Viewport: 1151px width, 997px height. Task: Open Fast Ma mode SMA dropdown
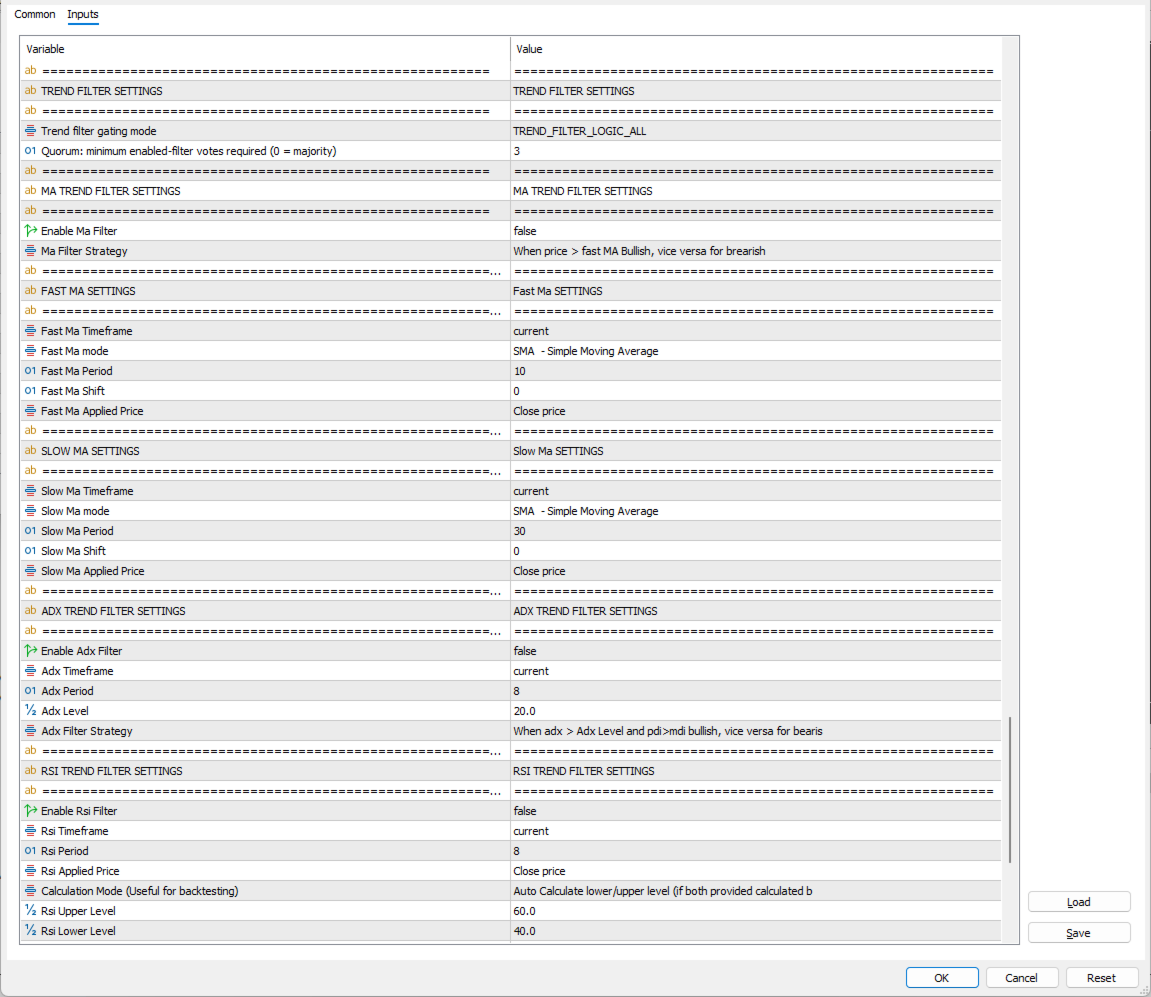(x=755, y=351)
